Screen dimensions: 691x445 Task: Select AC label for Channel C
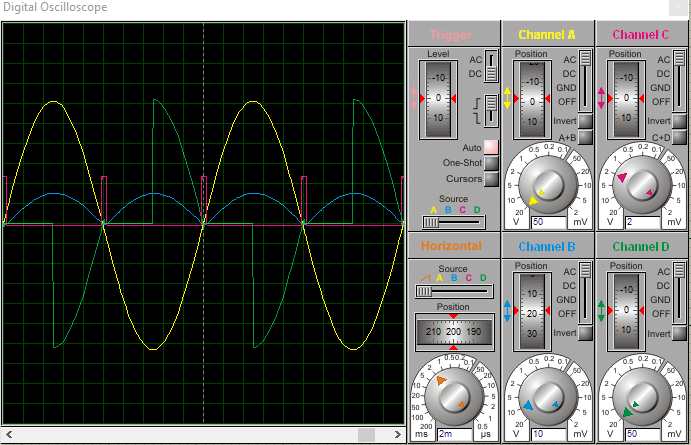(x=664, y=59)
